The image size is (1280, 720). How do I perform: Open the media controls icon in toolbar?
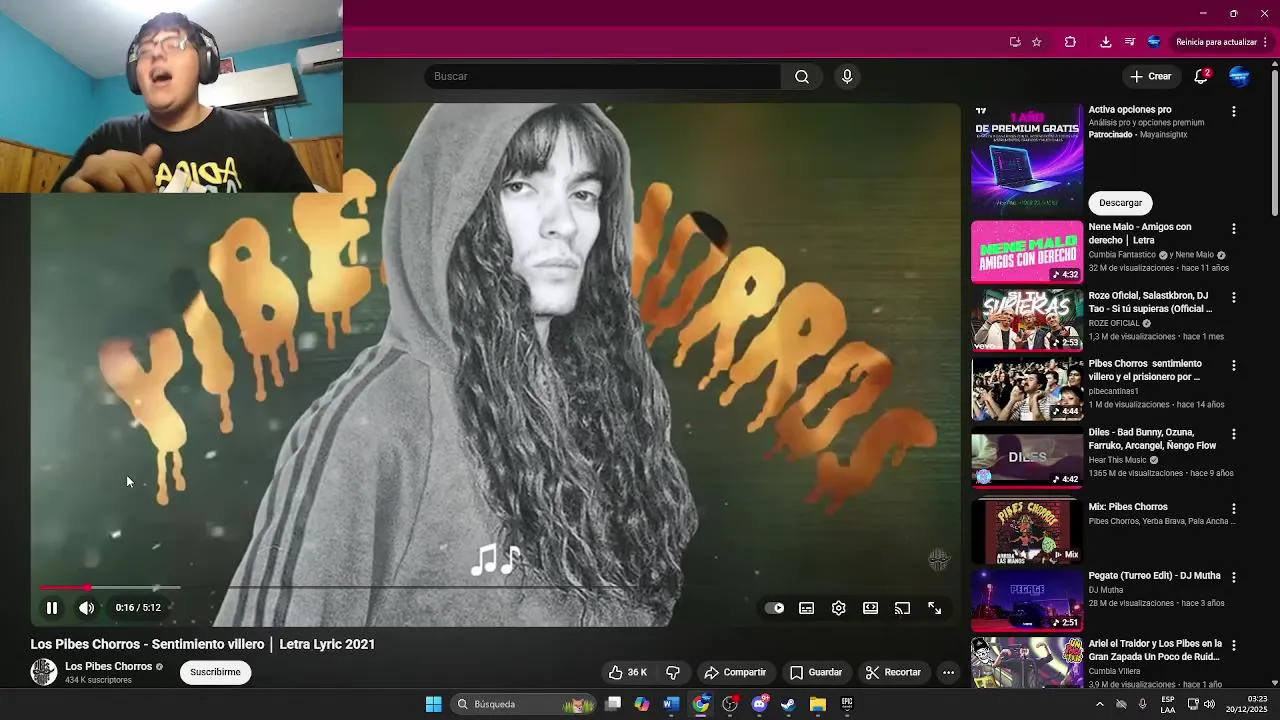click(1129, 42)
